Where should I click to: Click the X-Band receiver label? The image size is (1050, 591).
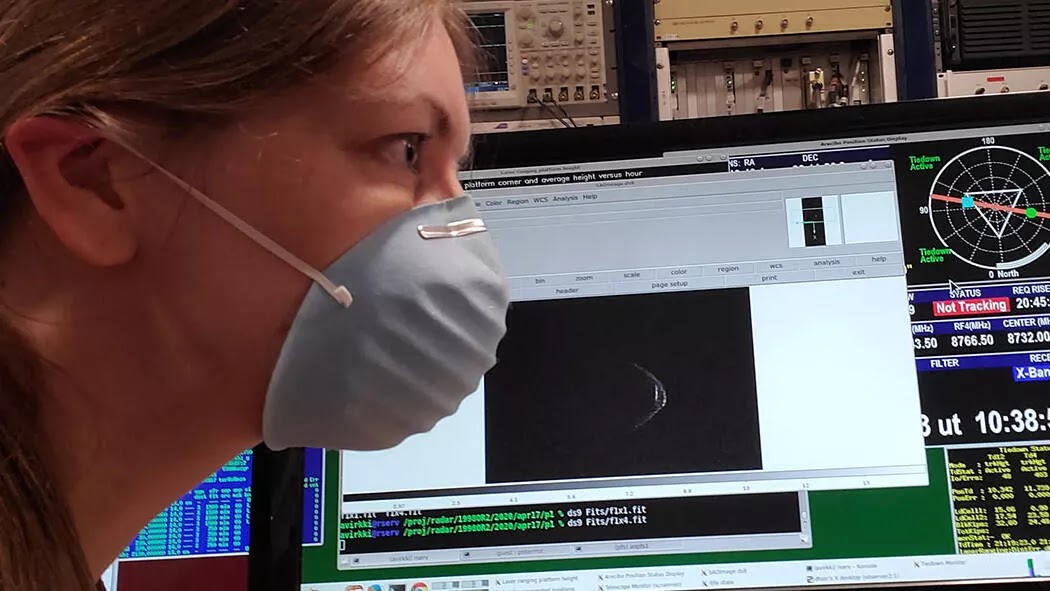point(1032,373)
